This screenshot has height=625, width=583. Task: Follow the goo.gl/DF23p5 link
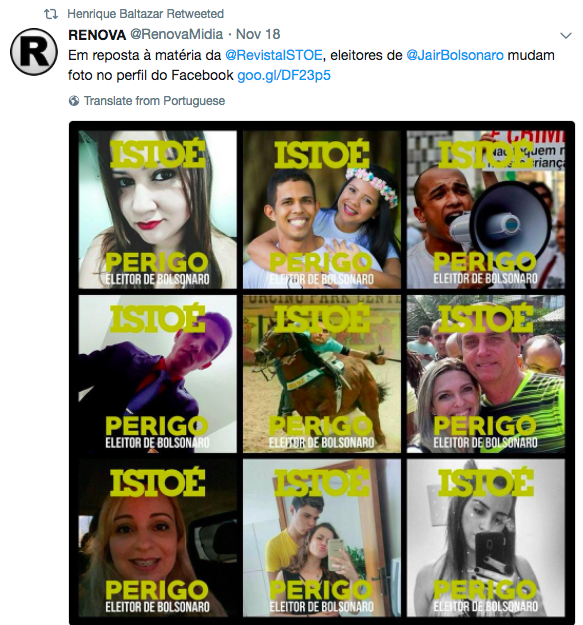click(x=284, y=75)
